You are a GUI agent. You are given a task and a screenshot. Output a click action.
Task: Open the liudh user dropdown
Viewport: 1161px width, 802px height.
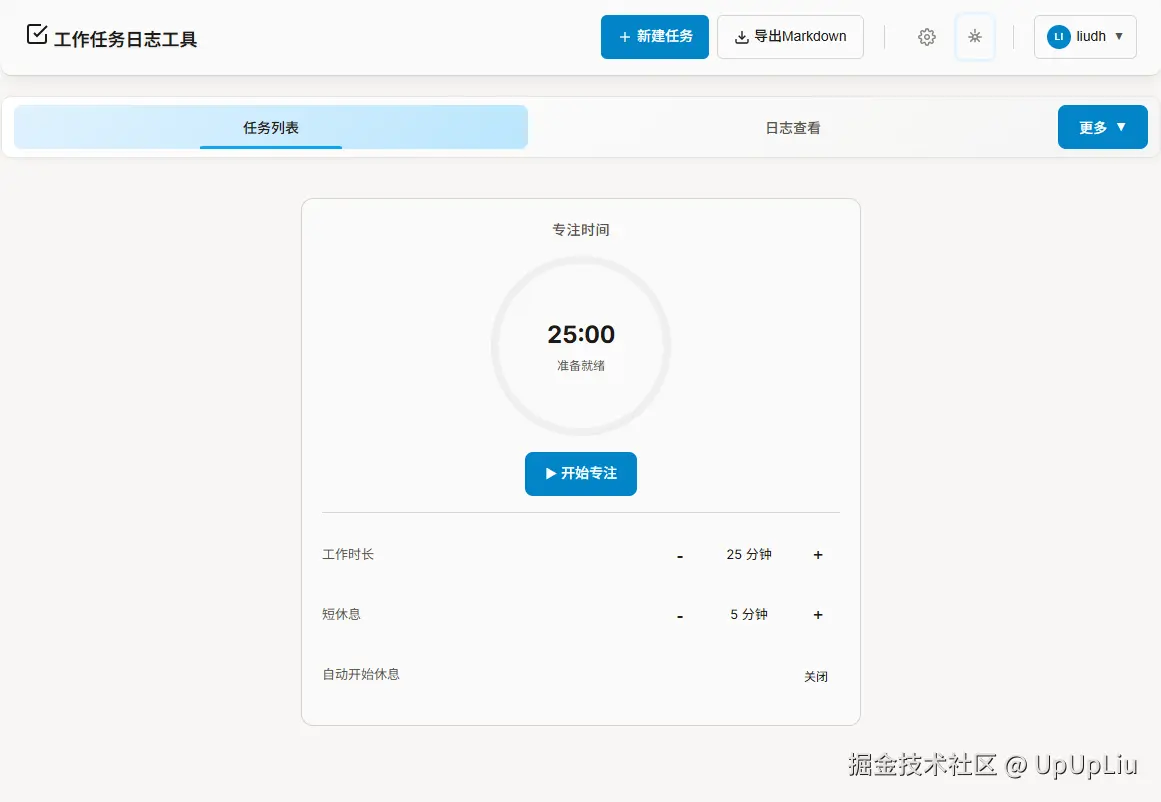(1085, 37)
